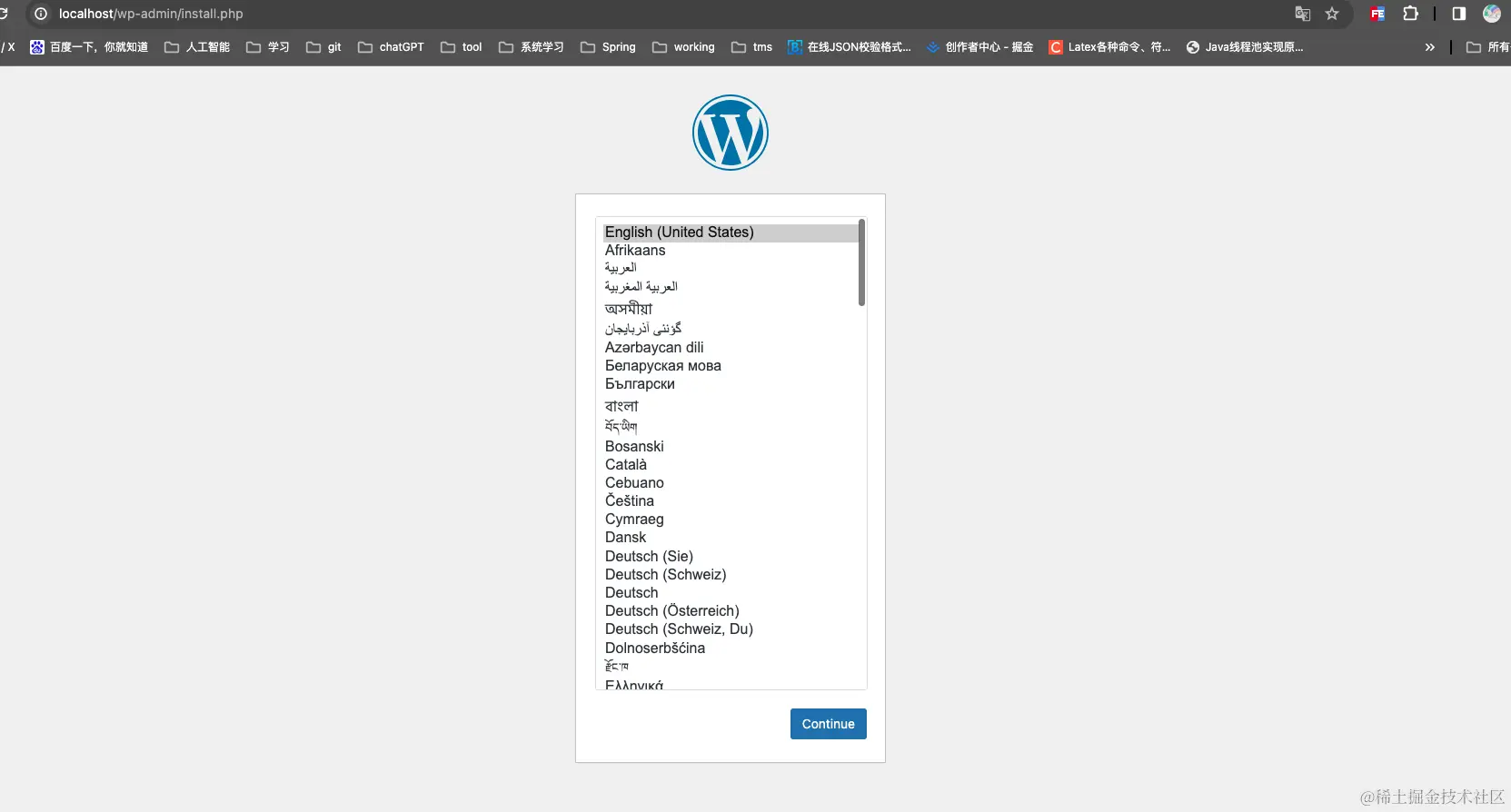
Task: Open the Spring bookmark folder
Action: tap(609, 47)
